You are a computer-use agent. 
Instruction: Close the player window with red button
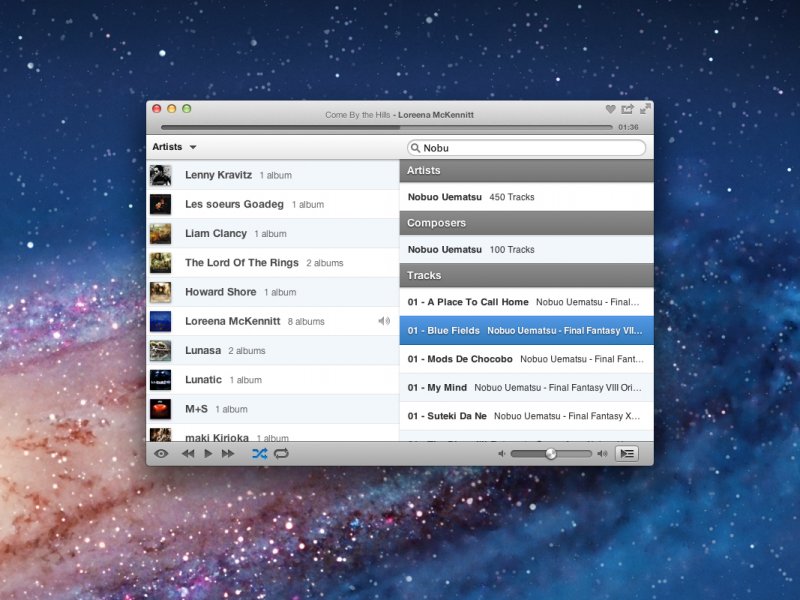click(157, 109)
